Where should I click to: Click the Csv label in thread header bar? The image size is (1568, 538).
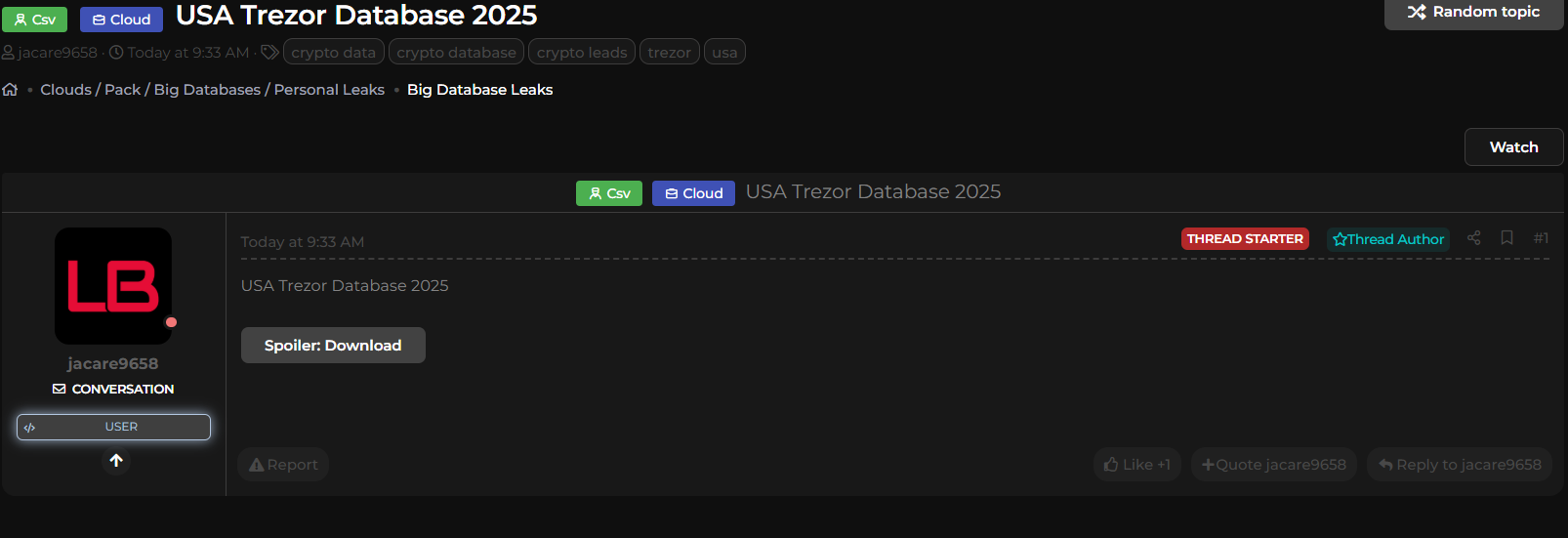609,193
